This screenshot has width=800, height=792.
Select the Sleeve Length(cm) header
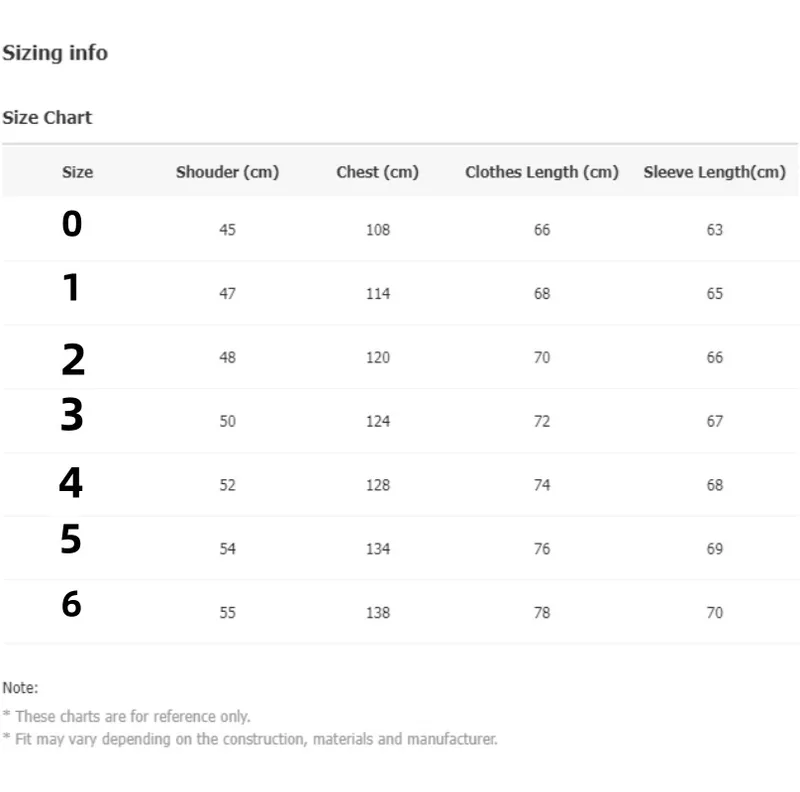[x=714, y=172]
